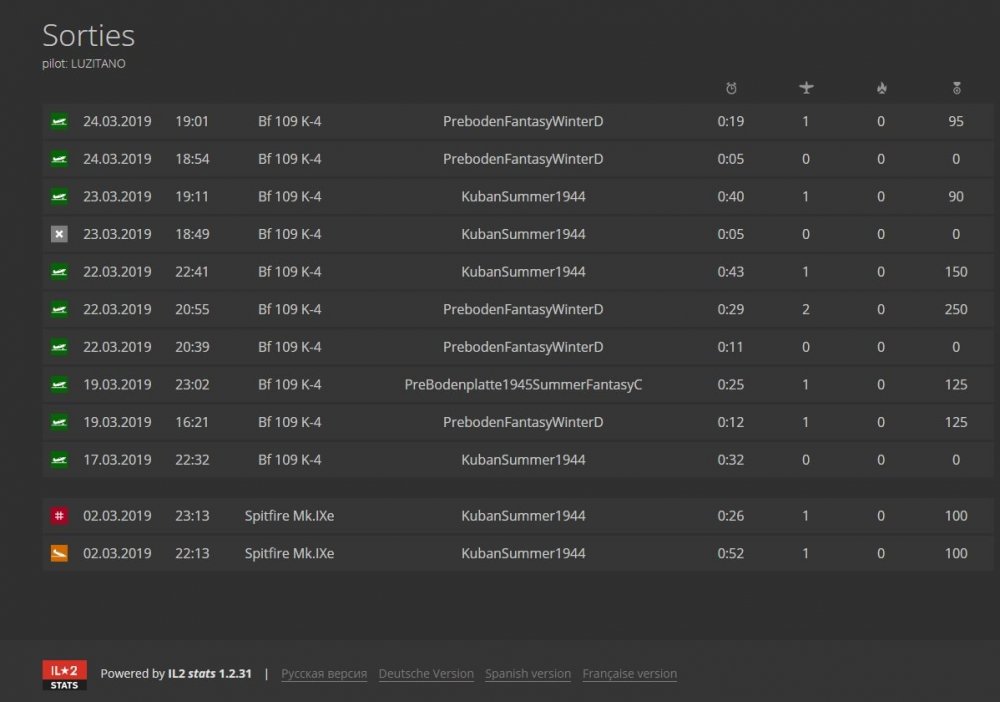
Task: Click the time 23:02 cell
Action: click(x=192, y=384)
